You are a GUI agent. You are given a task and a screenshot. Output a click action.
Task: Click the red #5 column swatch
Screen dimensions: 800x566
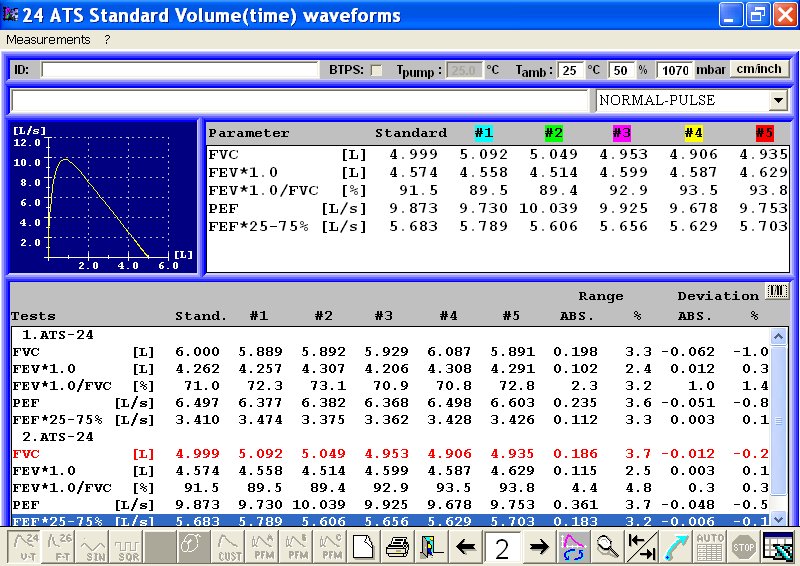point(764,133)
